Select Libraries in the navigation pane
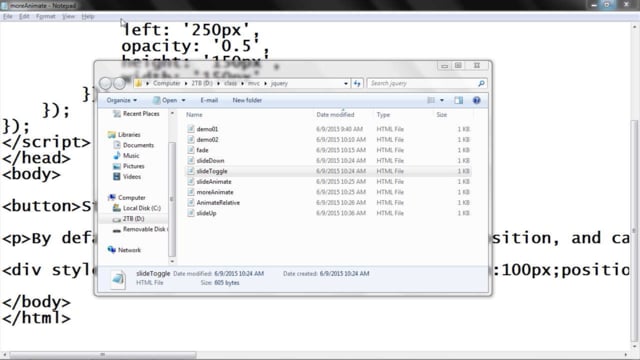The height and width of the screenshot is (360, 640). [124, 135]
